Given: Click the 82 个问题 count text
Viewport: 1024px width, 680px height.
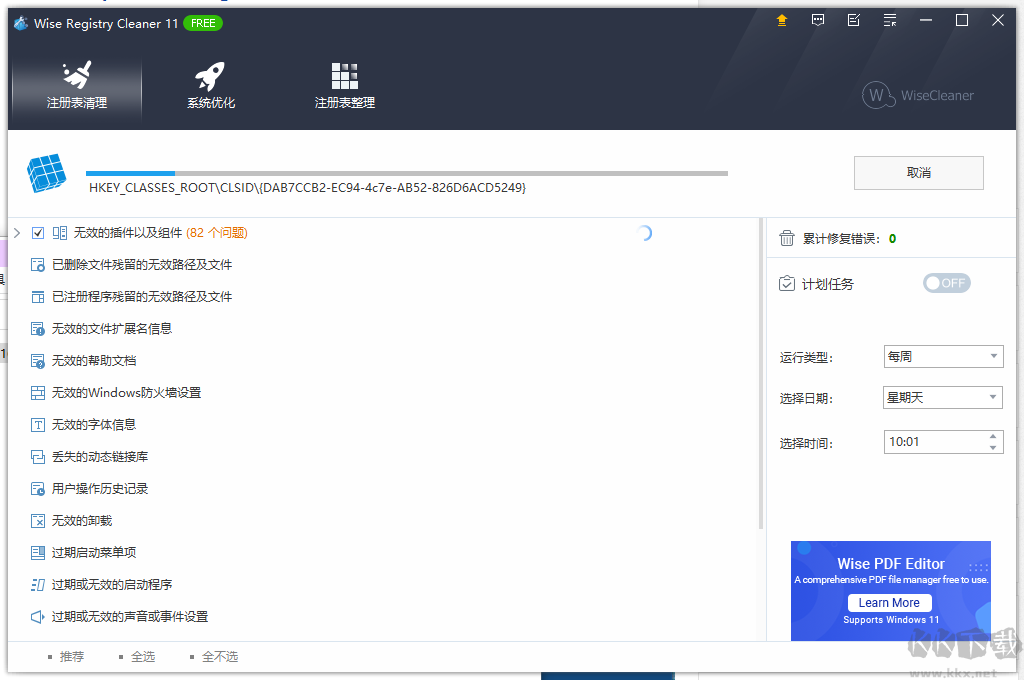Looking at the screenshot, I should pyautogui.click(x=217, y=233).
